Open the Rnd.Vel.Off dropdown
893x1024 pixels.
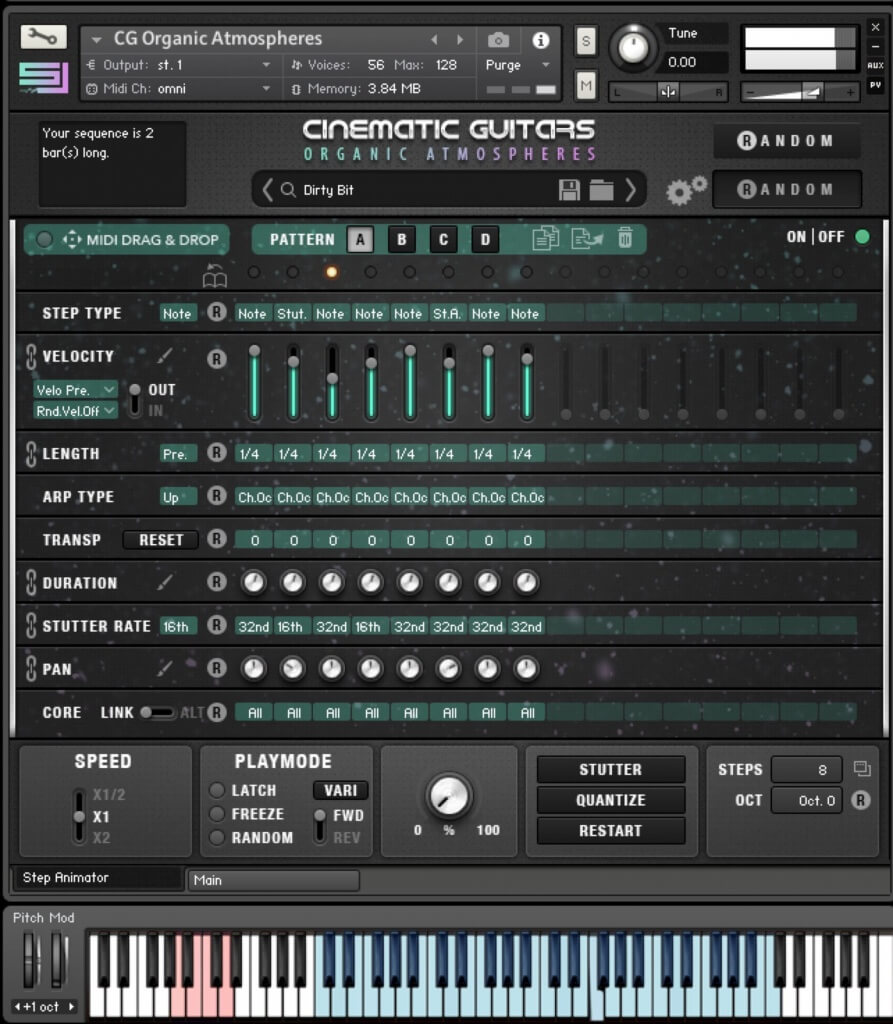pos(75,410)
